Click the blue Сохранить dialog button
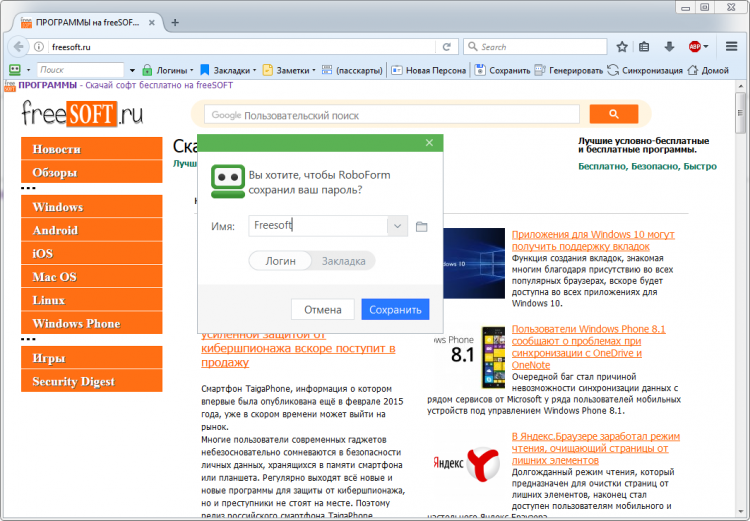 pyautogui.click(x=395, y=310)
